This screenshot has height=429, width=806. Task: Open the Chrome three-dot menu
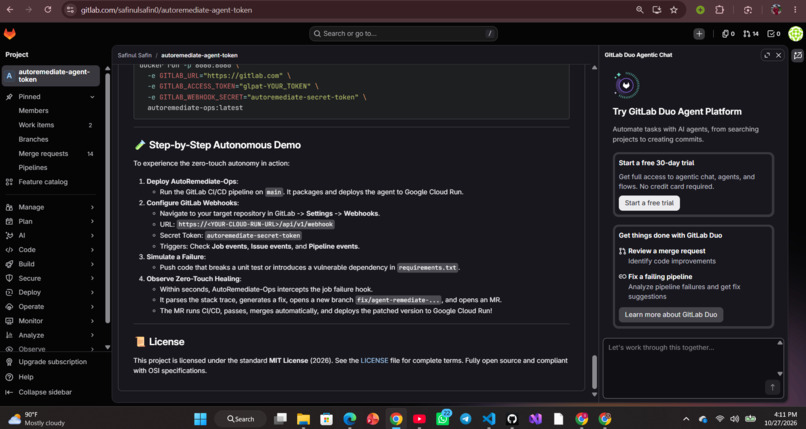point(795,10)
